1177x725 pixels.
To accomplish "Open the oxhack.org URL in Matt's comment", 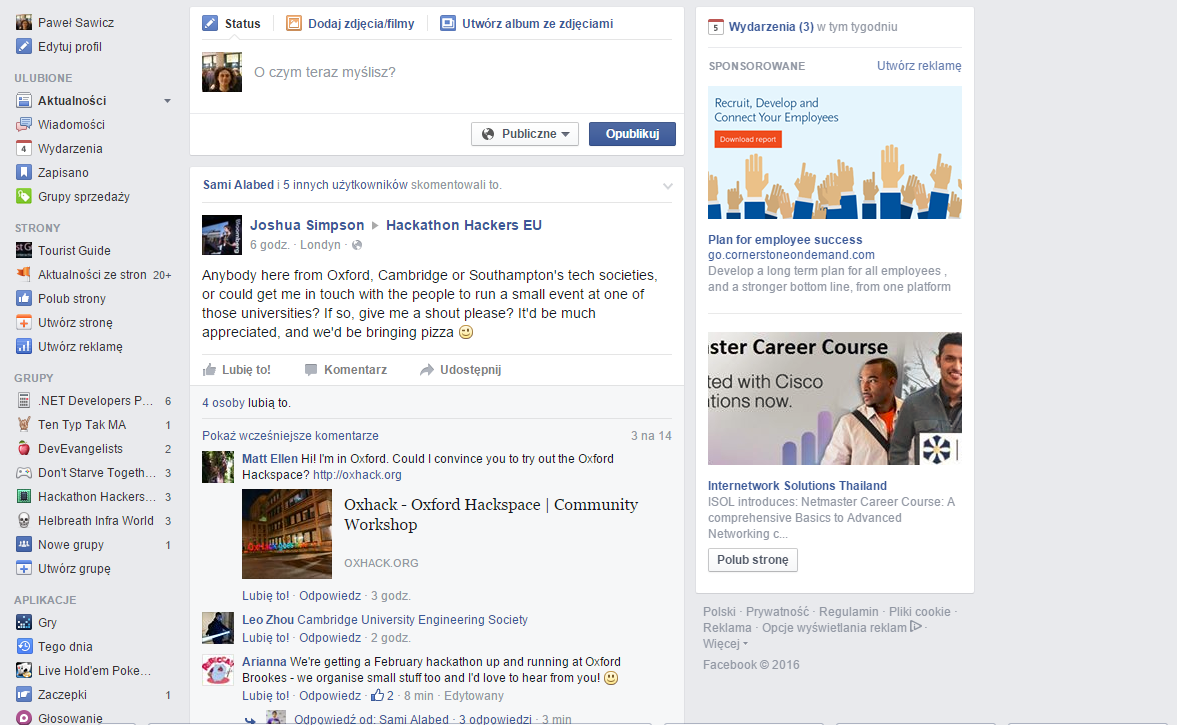I will pos(357,474).
